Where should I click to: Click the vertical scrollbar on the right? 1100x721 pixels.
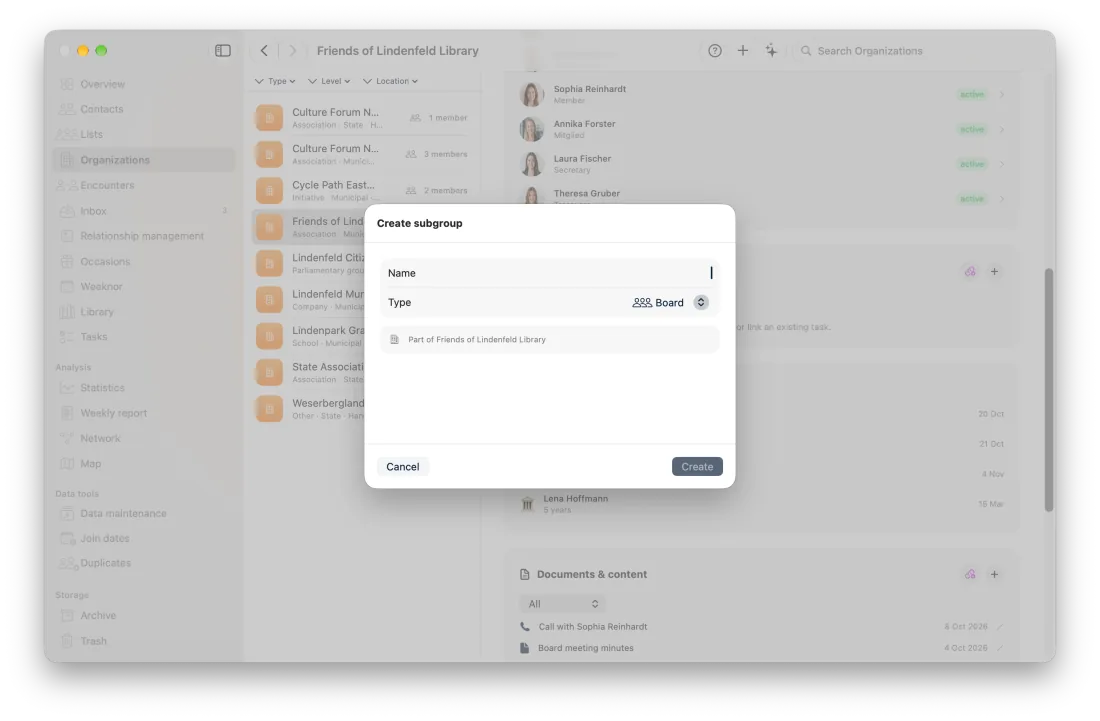point(1049,389)
